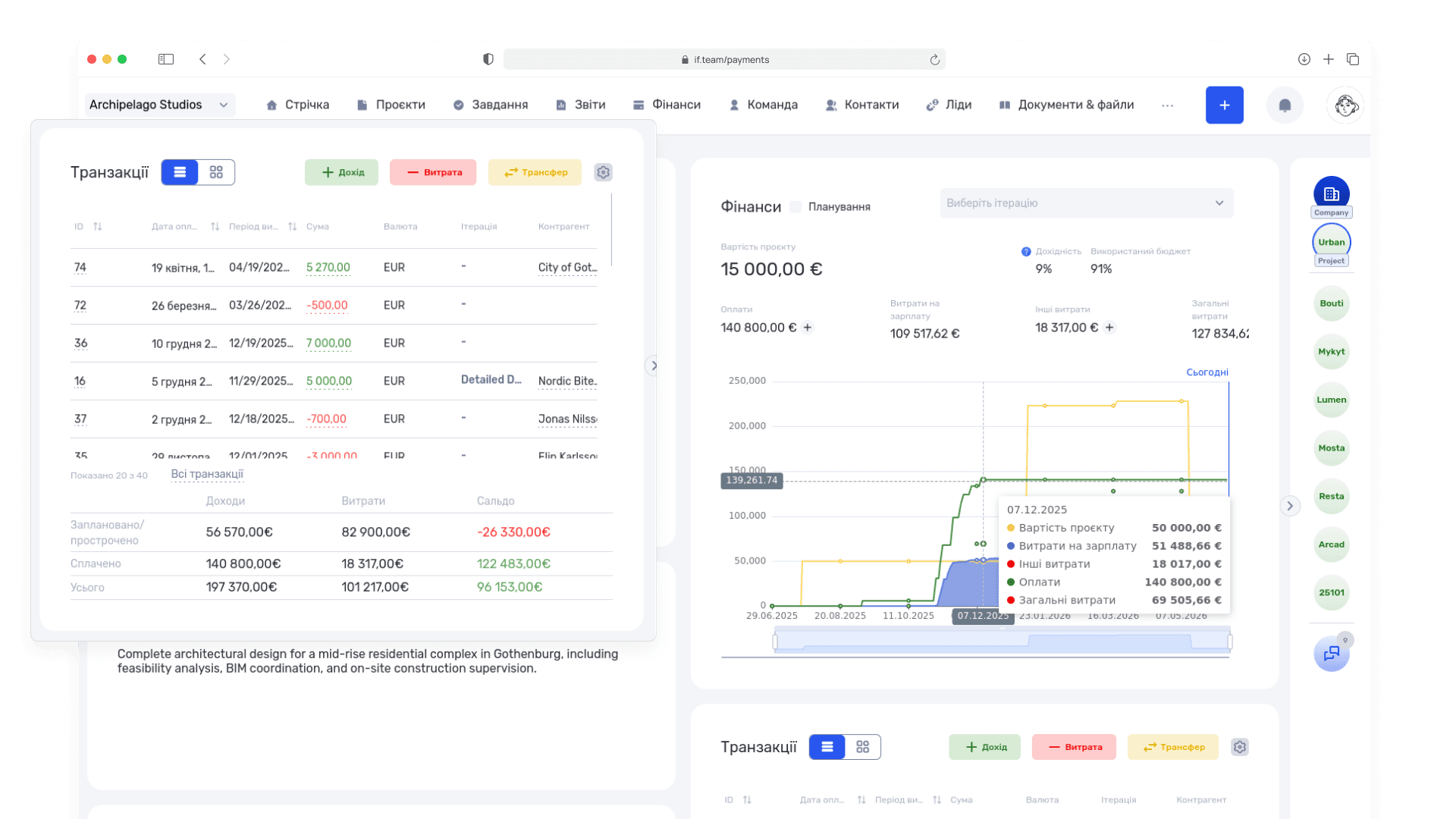Click the blue plus create button
This screenshot has width=1456, height=819.
(x=1224, y=105)
